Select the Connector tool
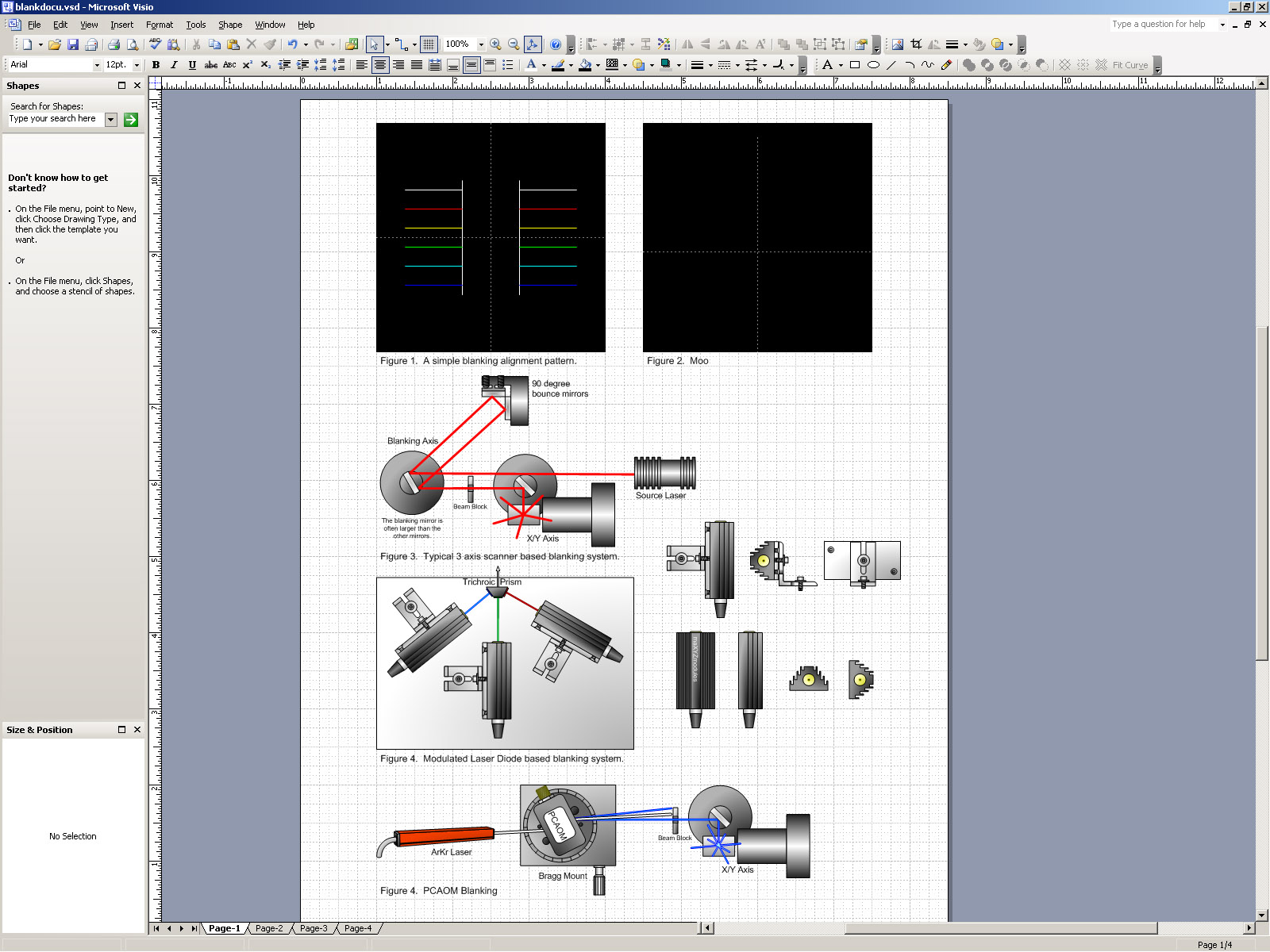 tap(402, 44)
